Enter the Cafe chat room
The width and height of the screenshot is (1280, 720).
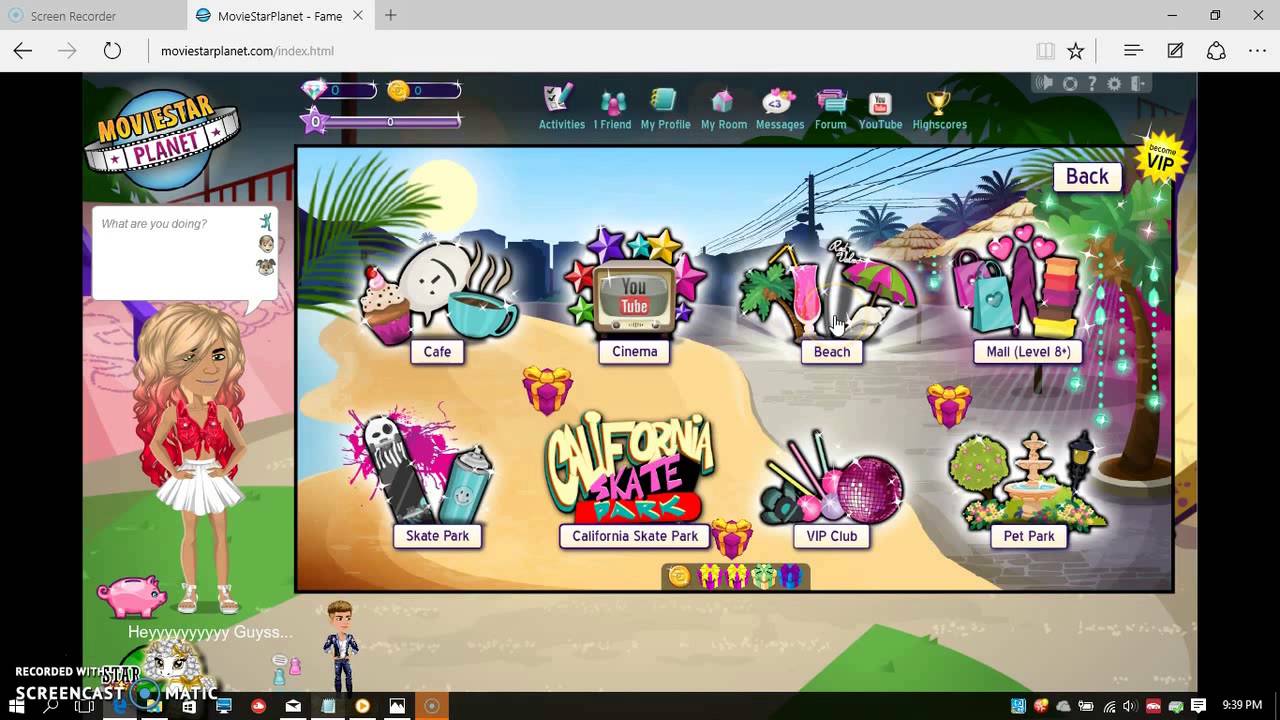click(437, 351)
